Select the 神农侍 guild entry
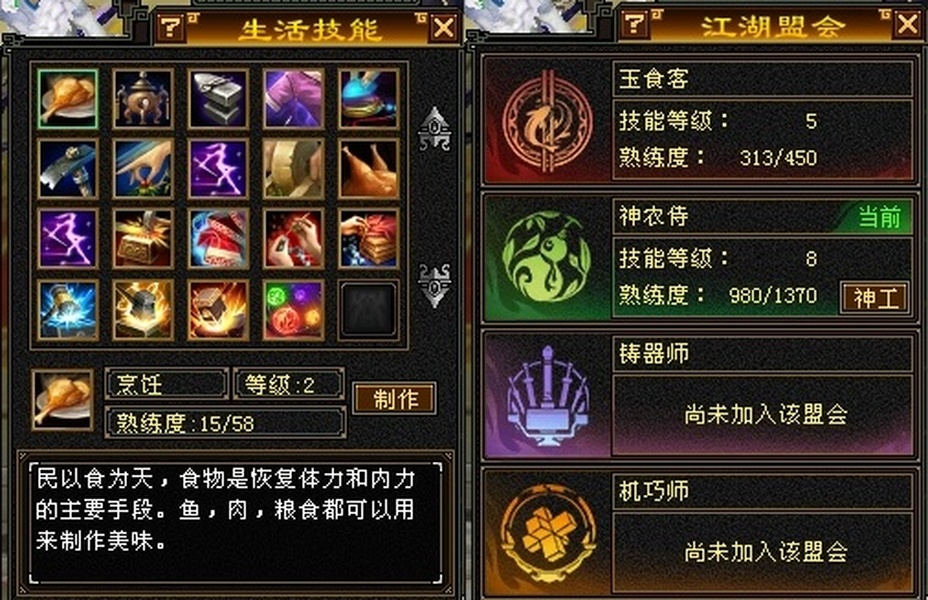This screenshot has width=928, height=600. click(x=698, y=259)
